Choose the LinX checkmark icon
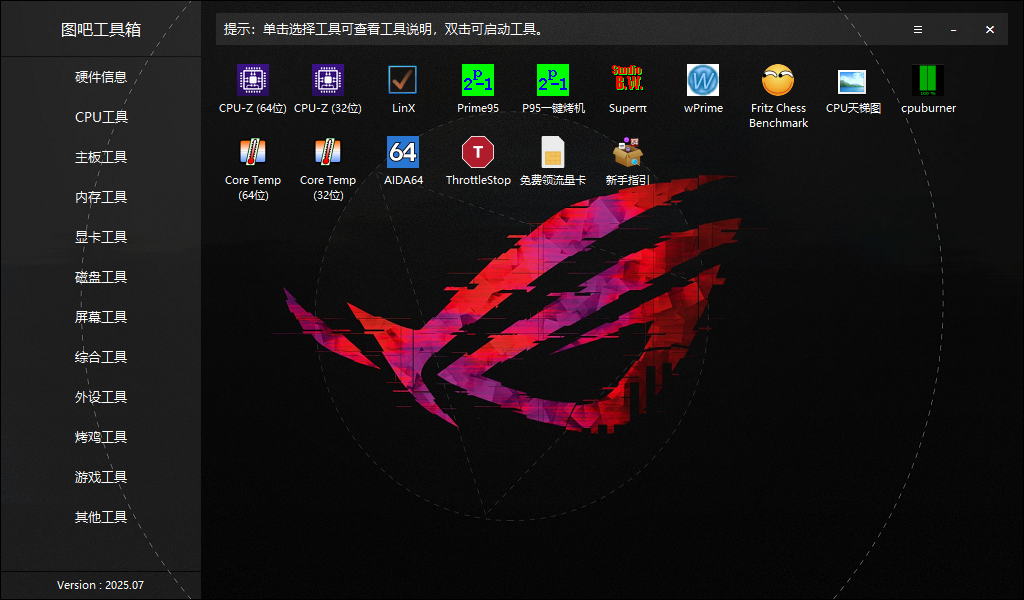The image size is (1024, 600). pos(403,80)
